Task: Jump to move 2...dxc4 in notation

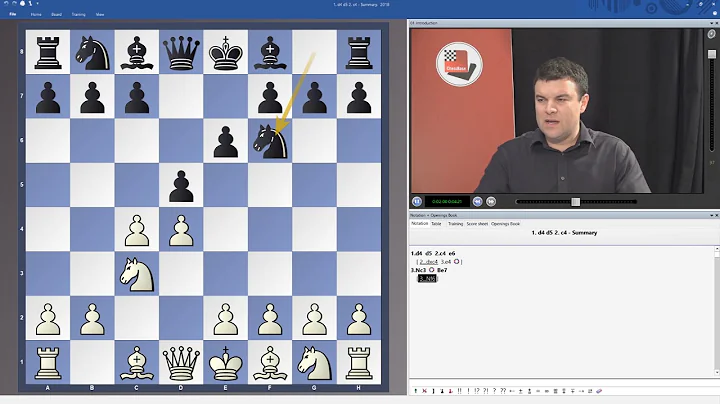Action: [428, 262]
